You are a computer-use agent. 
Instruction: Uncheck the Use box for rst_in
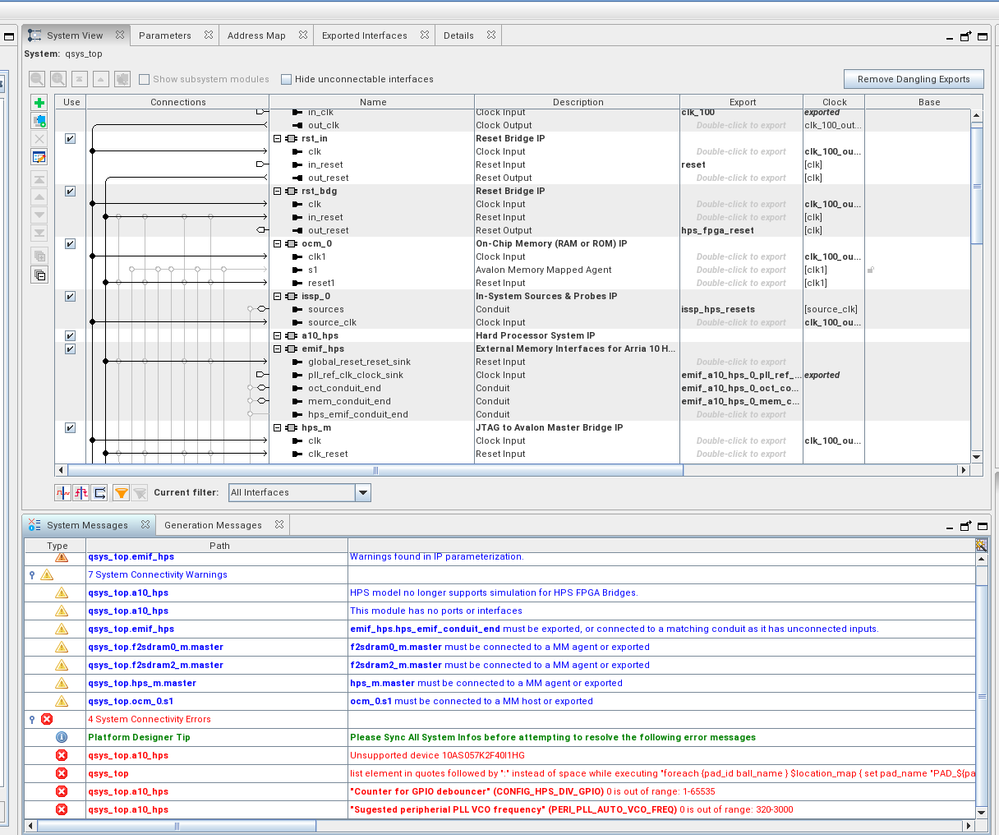tap(70, 139)
